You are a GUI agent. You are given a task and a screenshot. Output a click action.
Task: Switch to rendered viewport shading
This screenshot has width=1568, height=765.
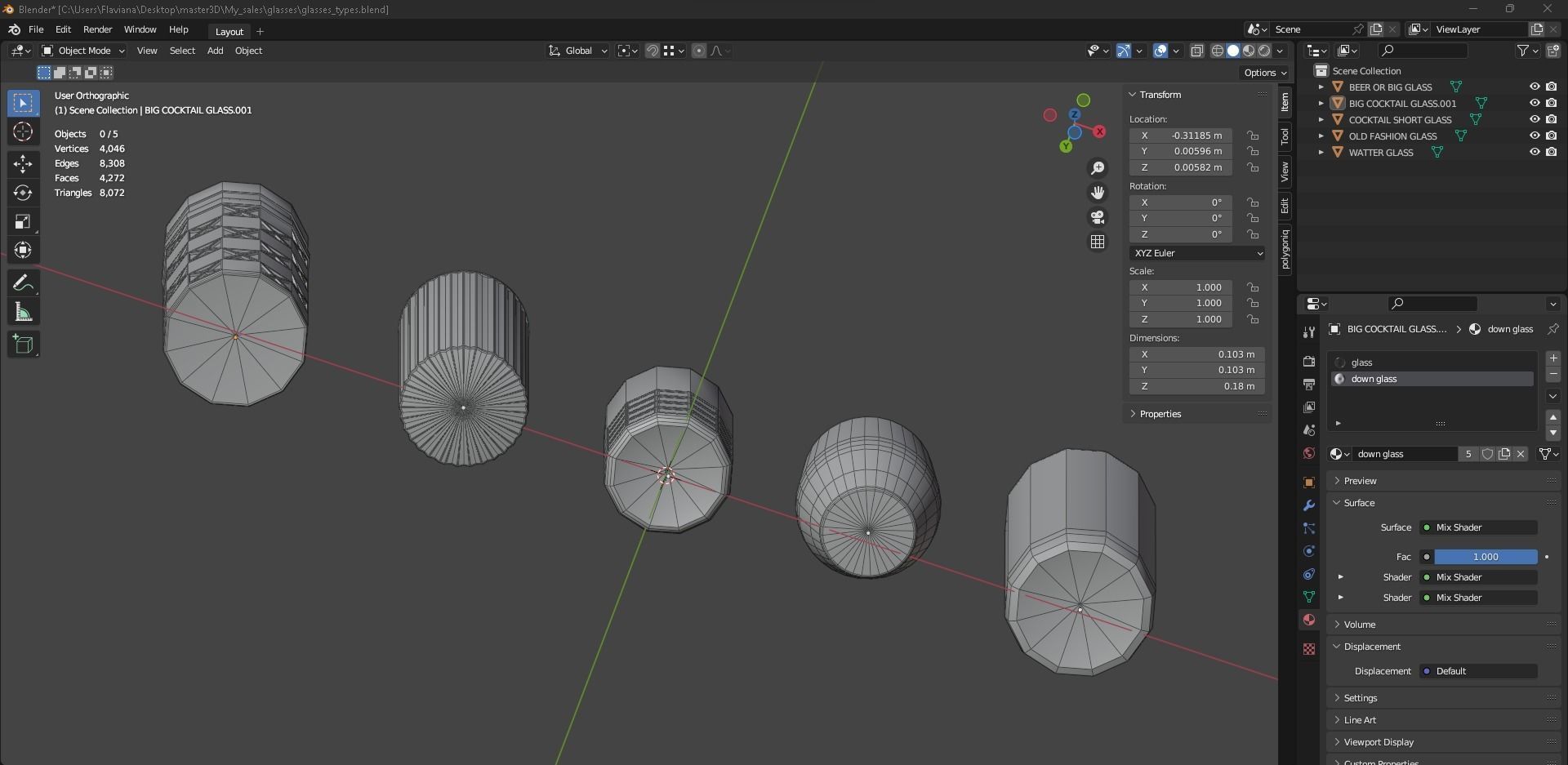pyautogui.click(x=1264, y=51)
